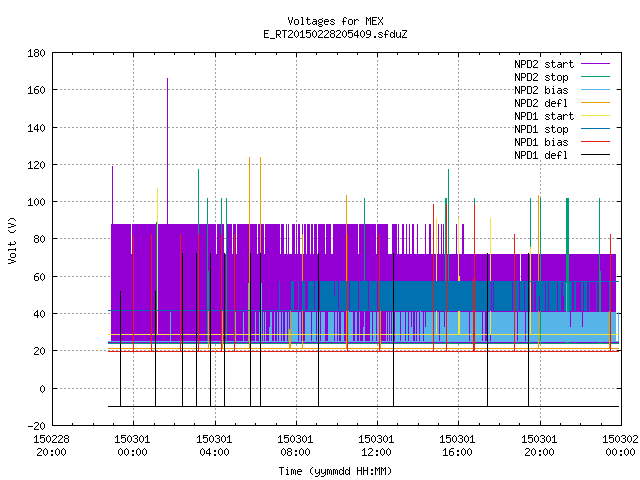Click the orange NPD2 defl legend line
Viewport: 640px width, 480px height.
pos(596,102)
